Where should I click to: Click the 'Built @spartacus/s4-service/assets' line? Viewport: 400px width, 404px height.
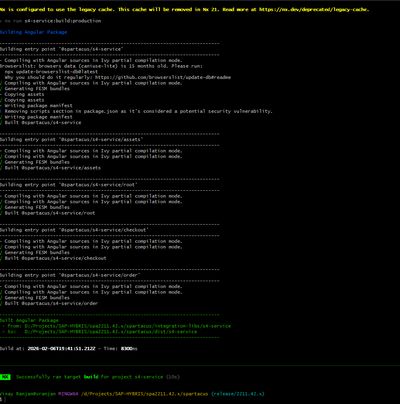point(53,168)
